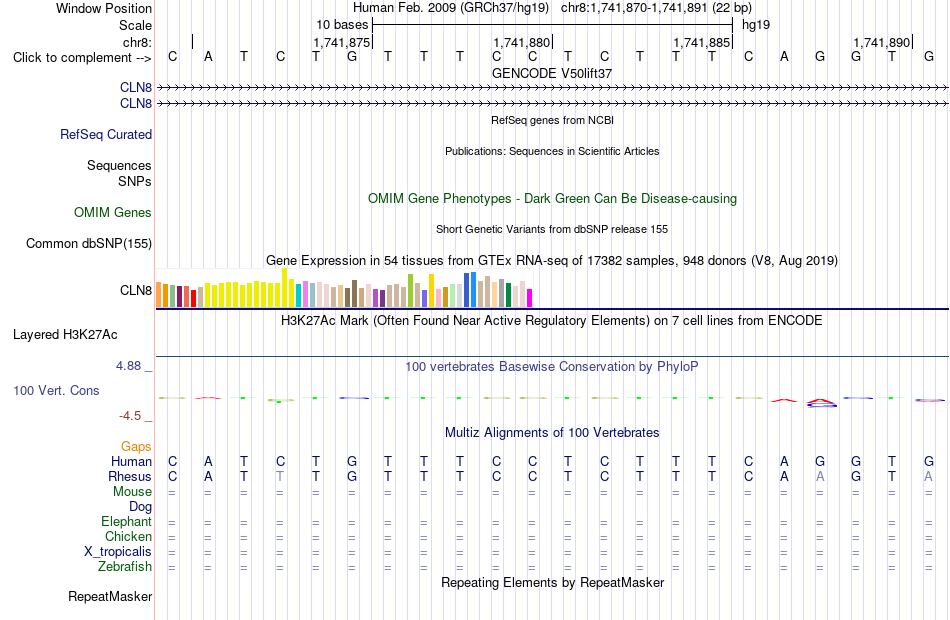Click the RepeatMasker track label on the left
The width and height of the screenshot is (950, 620).
tap(110, 597)
